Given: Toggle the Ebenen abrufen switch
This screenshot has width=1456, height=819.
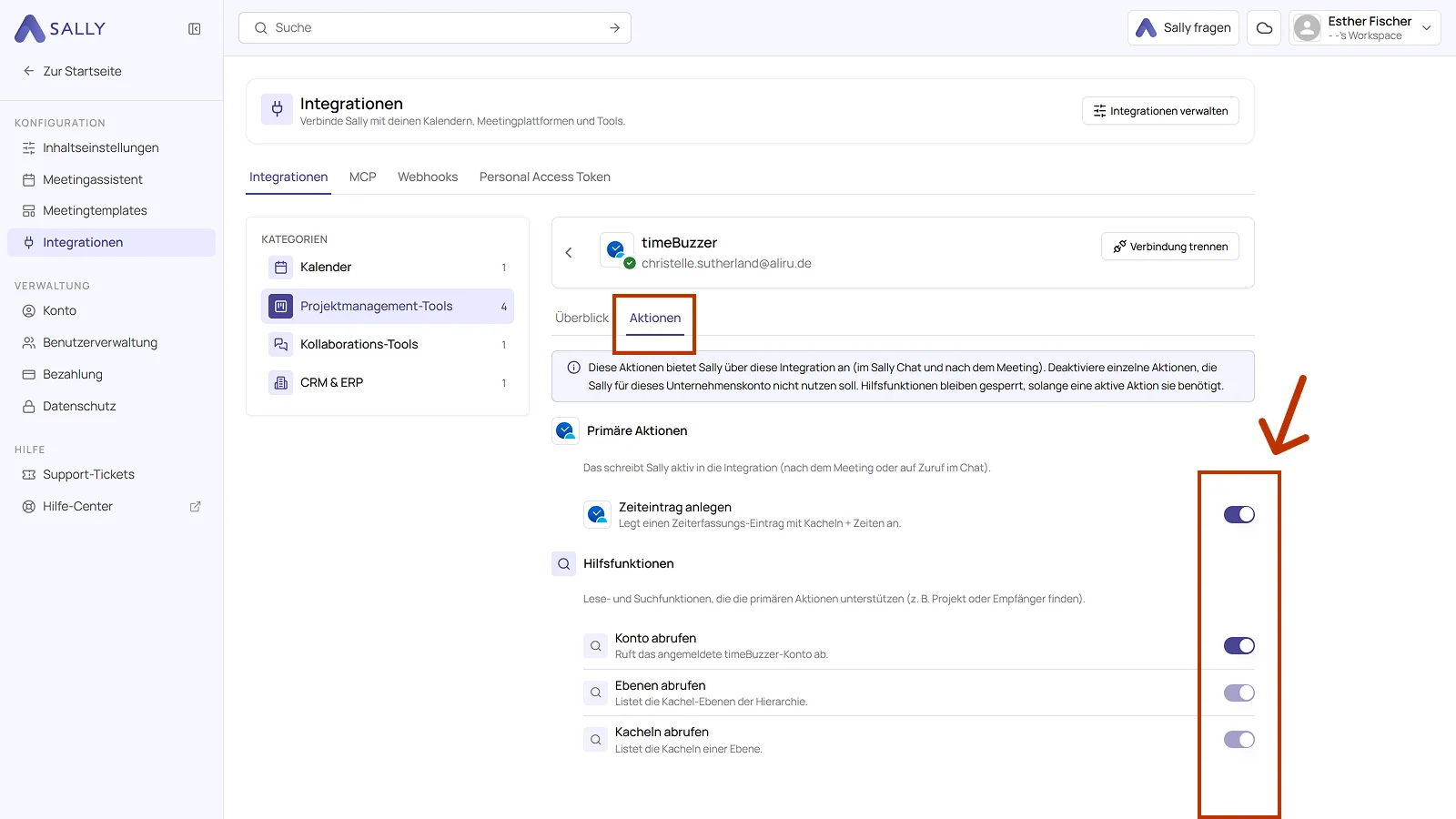Looking at the screenshot, I should (1239, 693).
